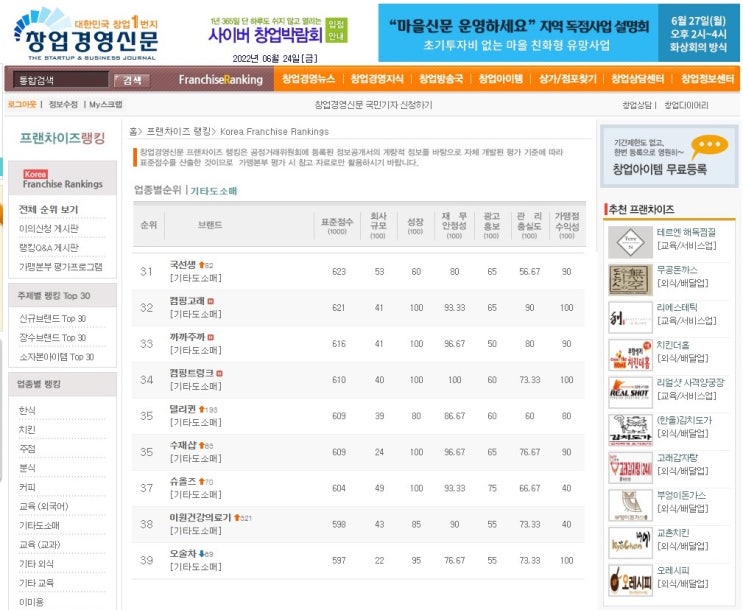Click the red new-entry icon next to 캠핑고래
The width and height of the screenshot is (743, 610).
pos(210,301)
